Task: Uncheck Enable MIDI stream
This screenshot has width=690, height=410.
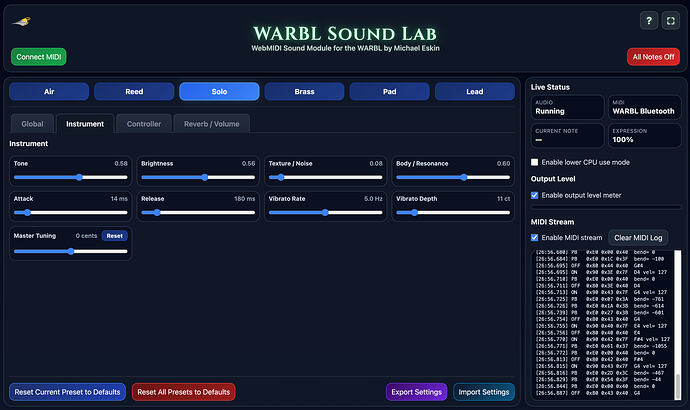Action: click(x=534, y=238)
